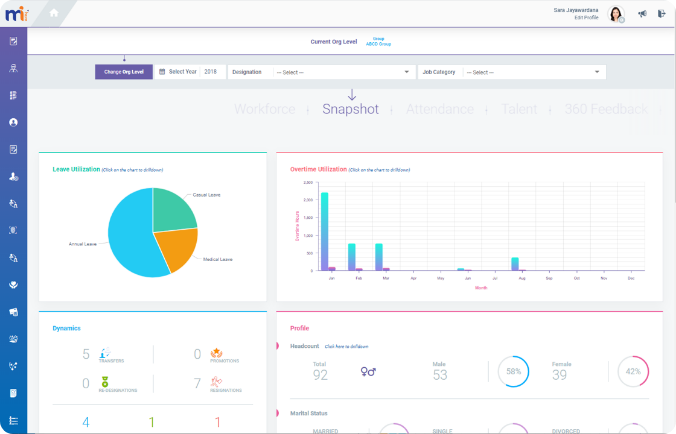Open the organization chart sidebar icon
This screenshot has width=676, height=434.
[13, 68]
